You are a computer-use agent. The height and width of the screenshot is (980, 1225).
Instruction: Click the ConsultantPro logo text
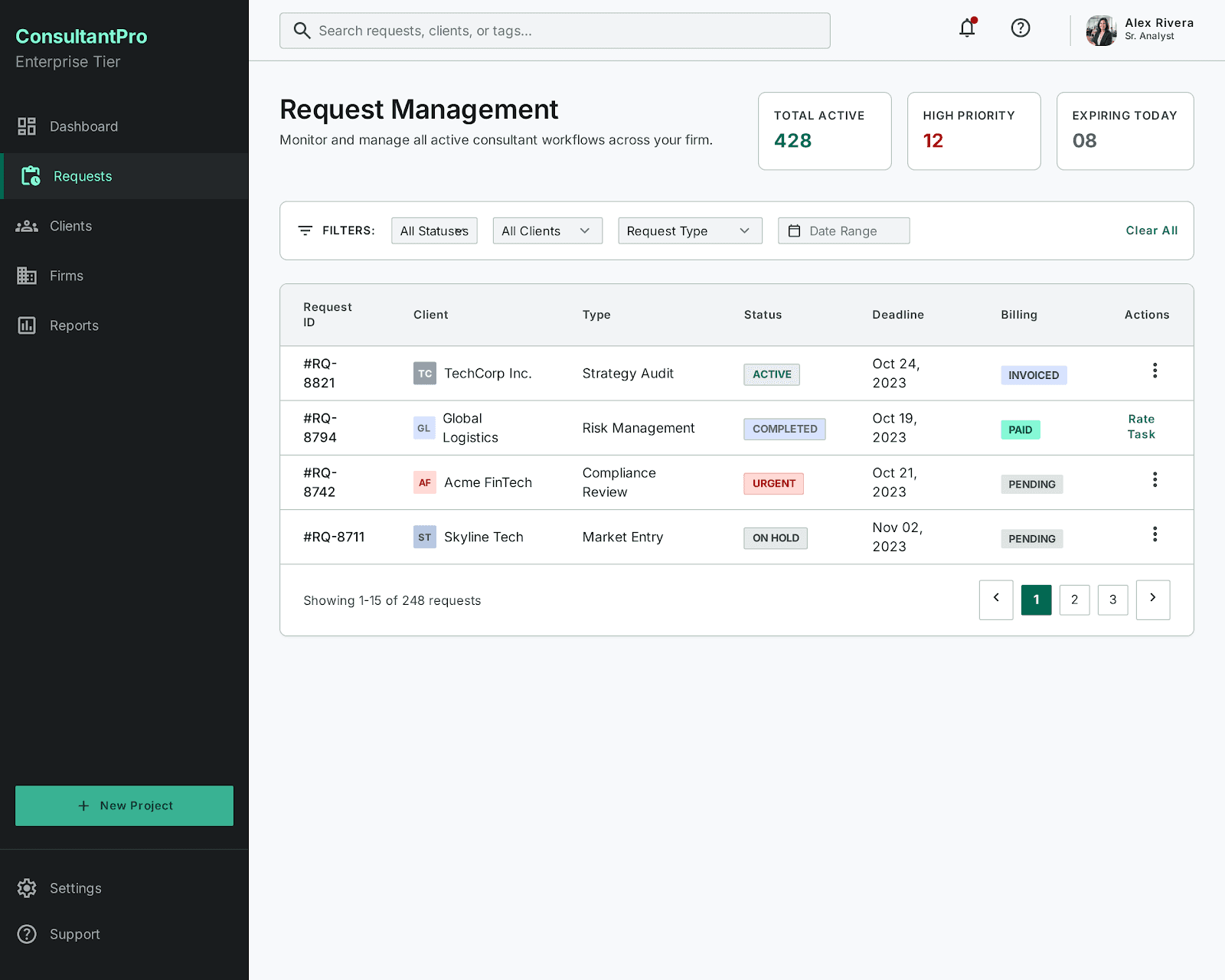(x=81, y=36)
